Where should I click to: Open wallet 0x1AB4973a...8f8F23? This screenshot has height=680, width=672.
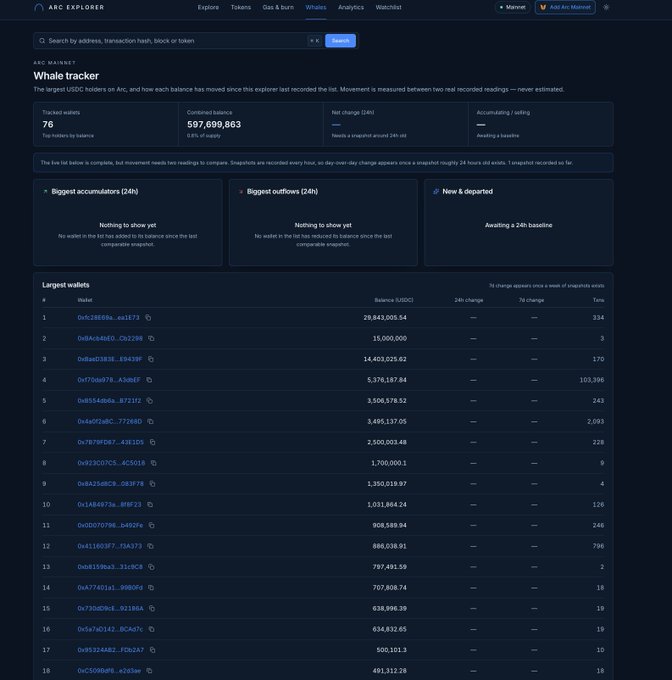(x=109, y=504)
